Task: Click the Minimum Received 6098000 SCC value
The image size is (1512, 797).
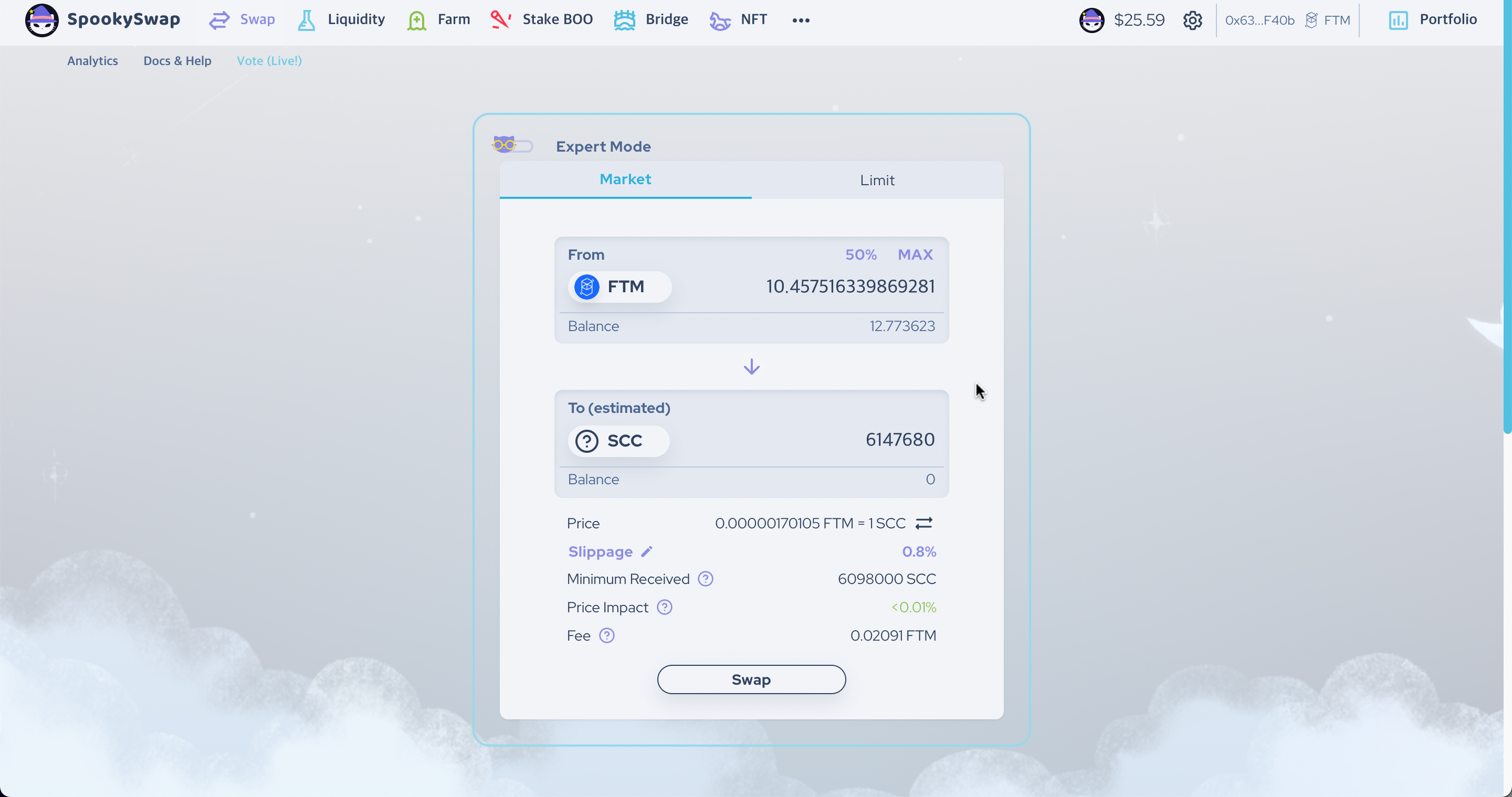Action: (x=886, y=579)
